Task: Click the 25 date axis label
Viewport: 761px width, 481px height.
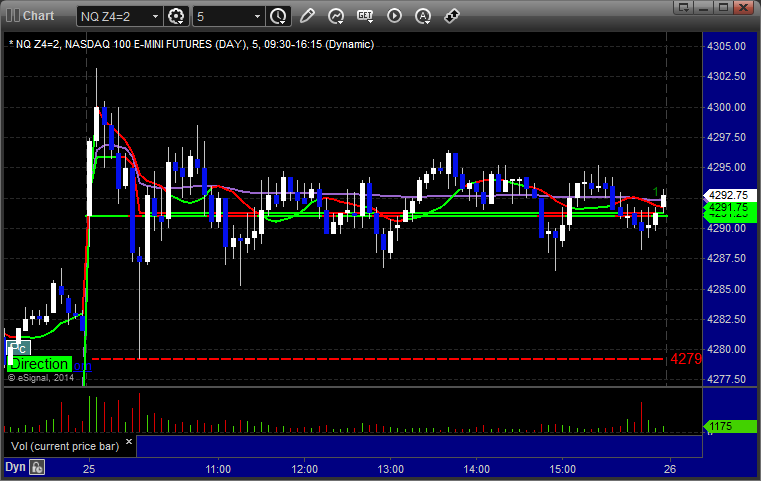Action: 89,469
